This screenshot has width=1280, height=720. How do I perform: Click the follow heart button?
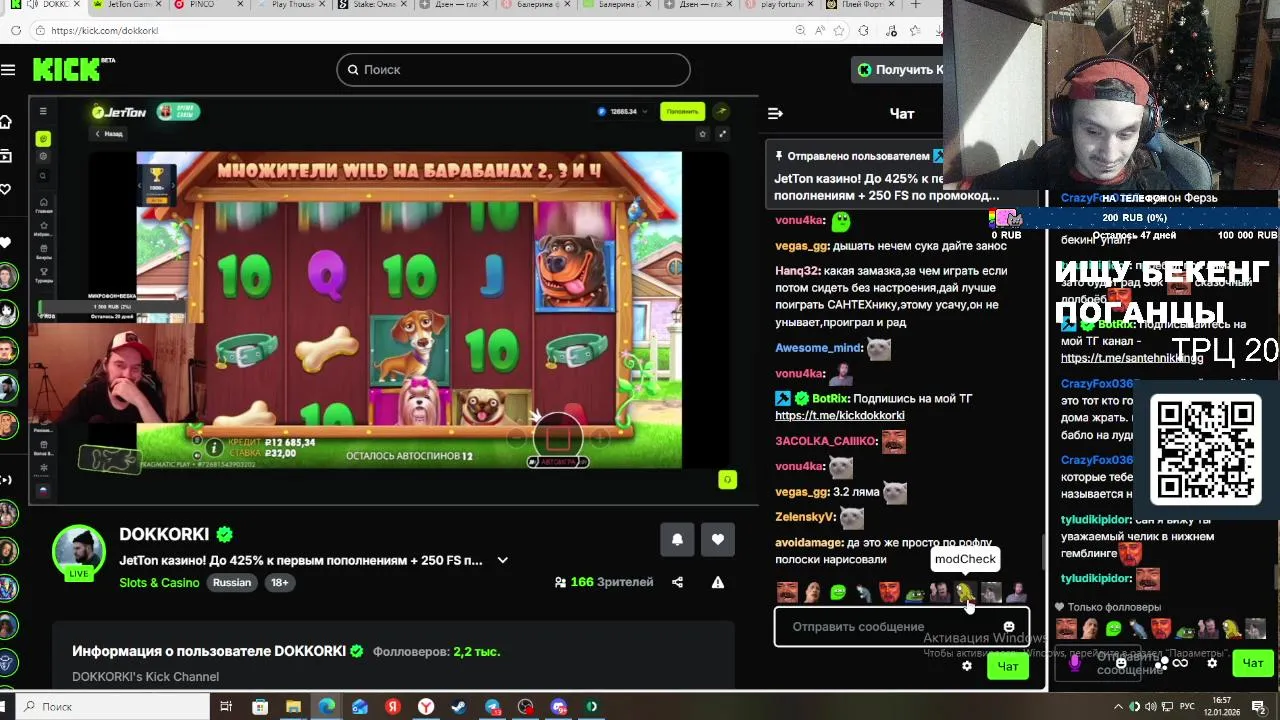(x=717, y=539)
